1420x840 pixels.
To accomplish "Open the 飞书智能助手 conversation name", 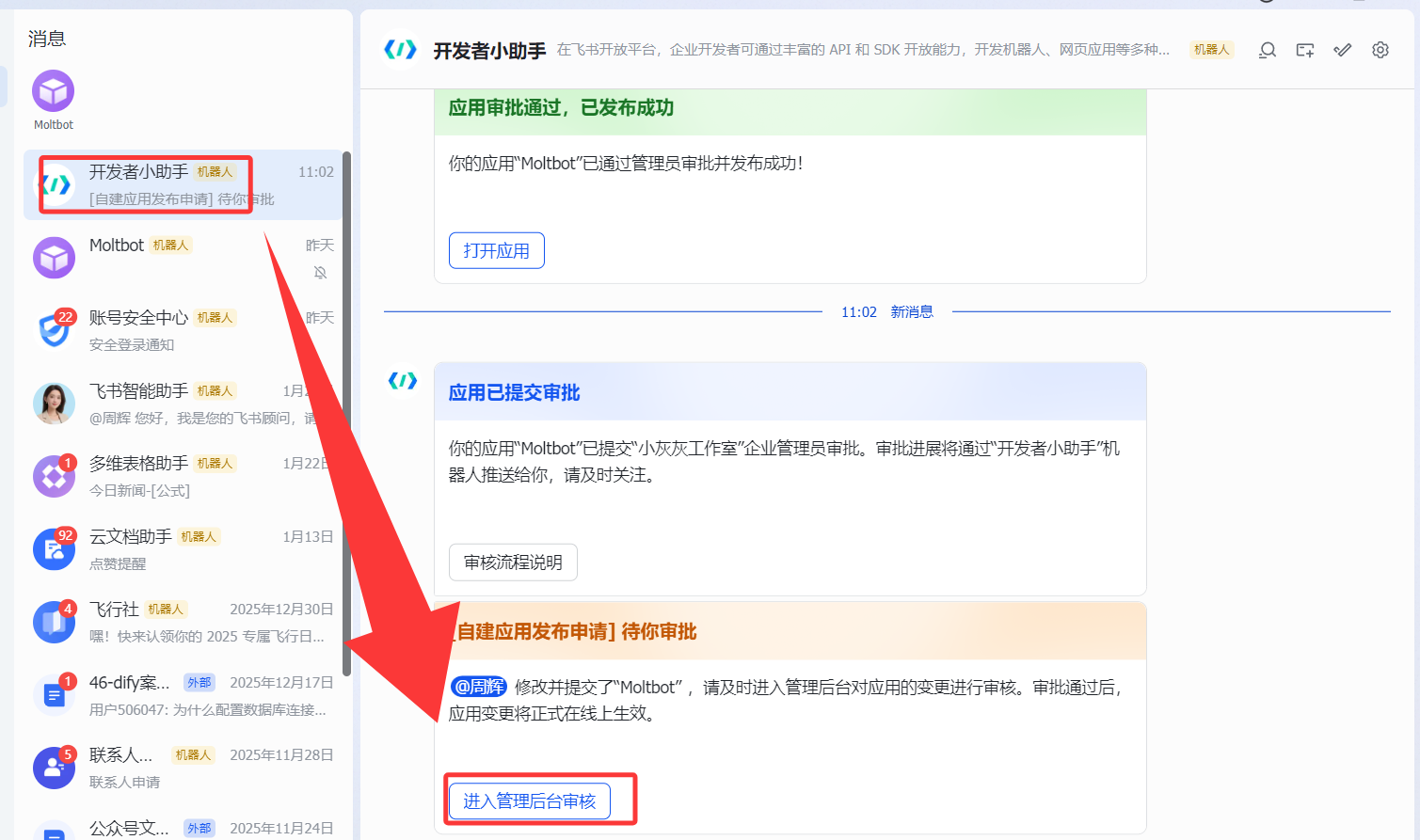I will (138, 391).
